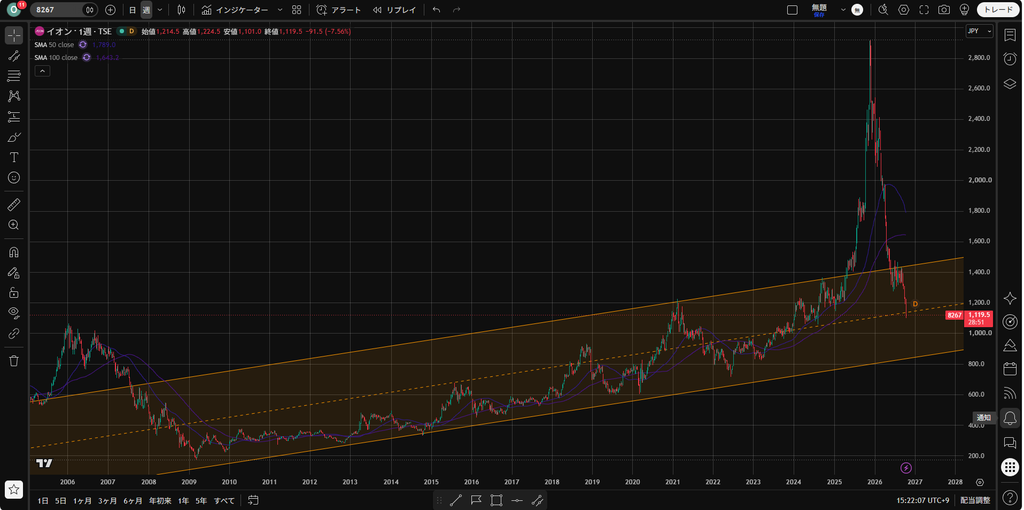Open the forecasting and measurement tools
This screenshot has height=510, width=1024.
tap(14, 117)
